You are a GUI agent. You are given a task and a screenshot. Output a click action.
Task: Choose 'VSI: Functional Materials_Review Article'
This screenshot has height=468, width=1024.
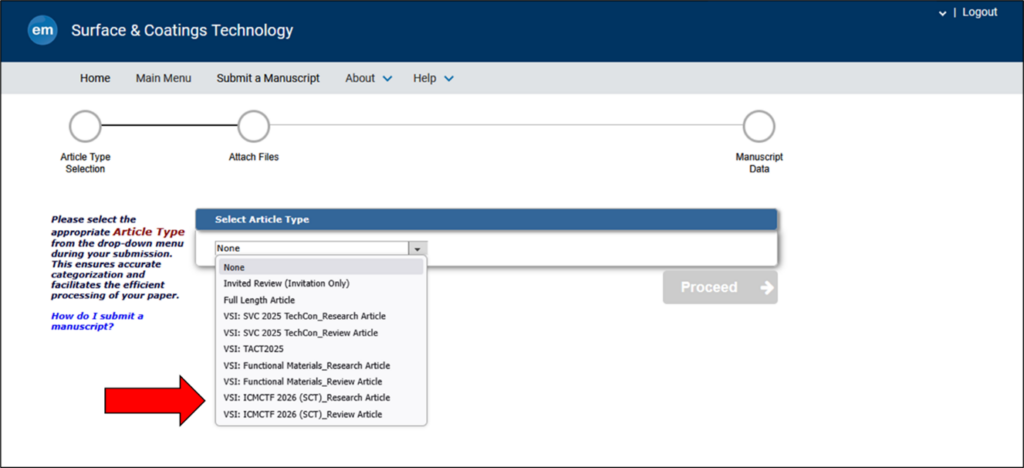click(x=302, y=382)
